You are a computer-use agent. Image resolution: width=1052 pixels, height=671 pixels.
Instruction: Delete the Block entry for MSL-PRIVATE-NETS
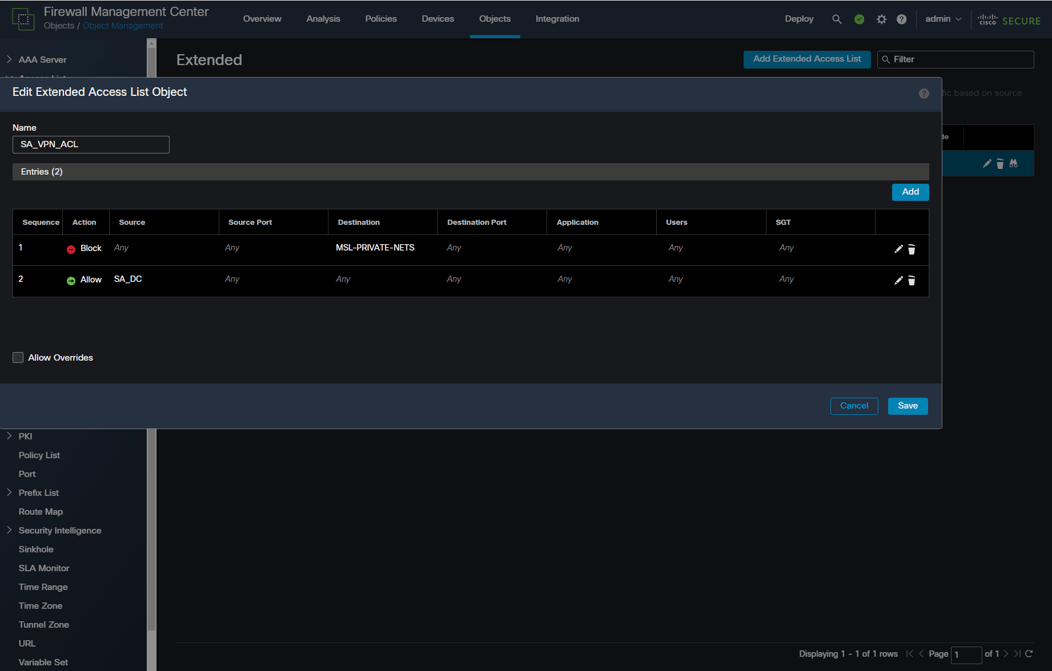click(x=912, y=249)
